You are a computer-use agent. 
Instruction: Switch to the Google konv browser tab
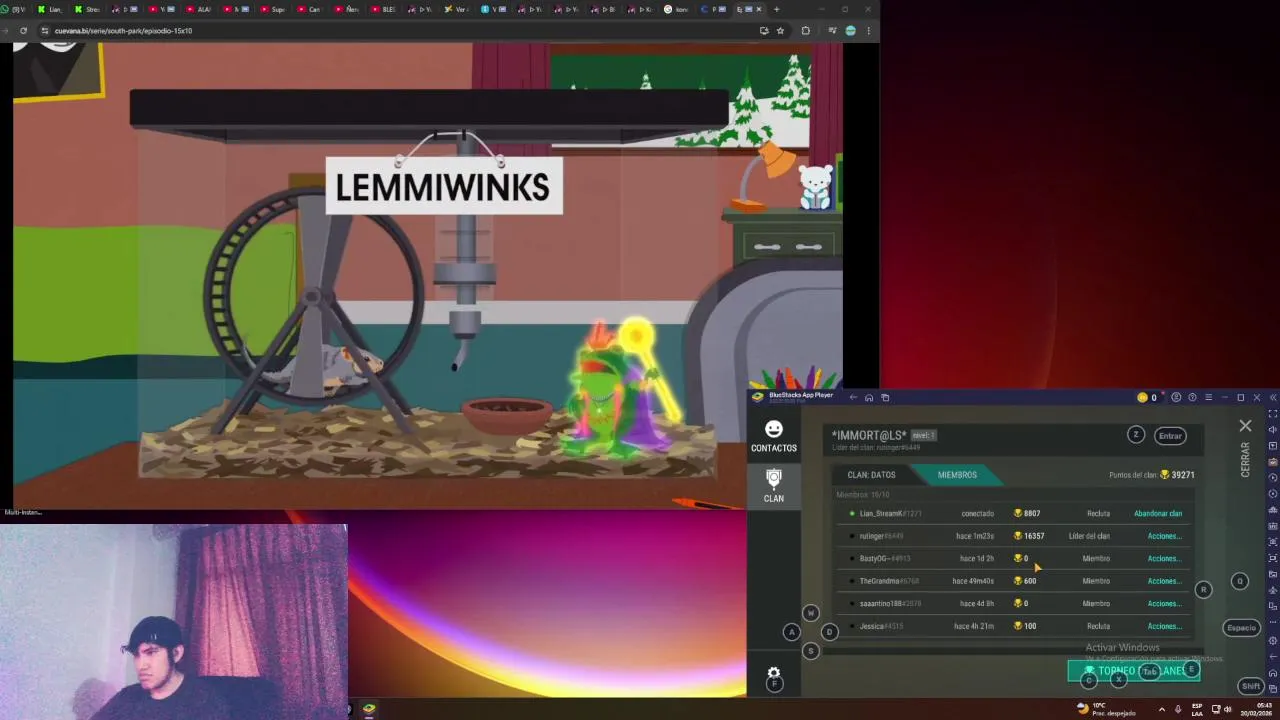click(677, 9)
